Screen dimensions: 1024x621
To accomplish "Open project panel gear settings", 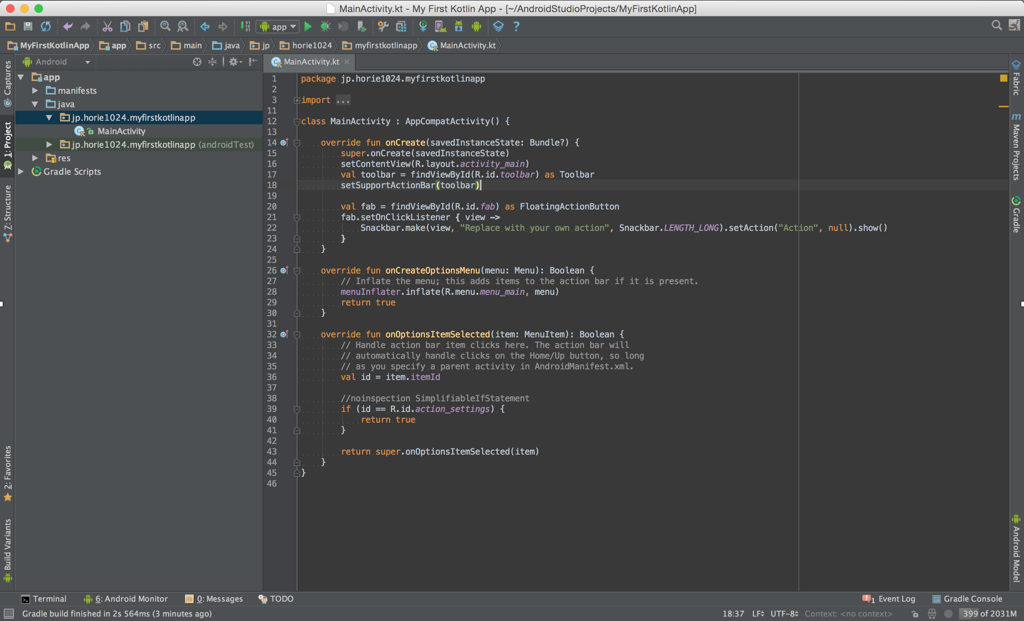I will (233, 62).
